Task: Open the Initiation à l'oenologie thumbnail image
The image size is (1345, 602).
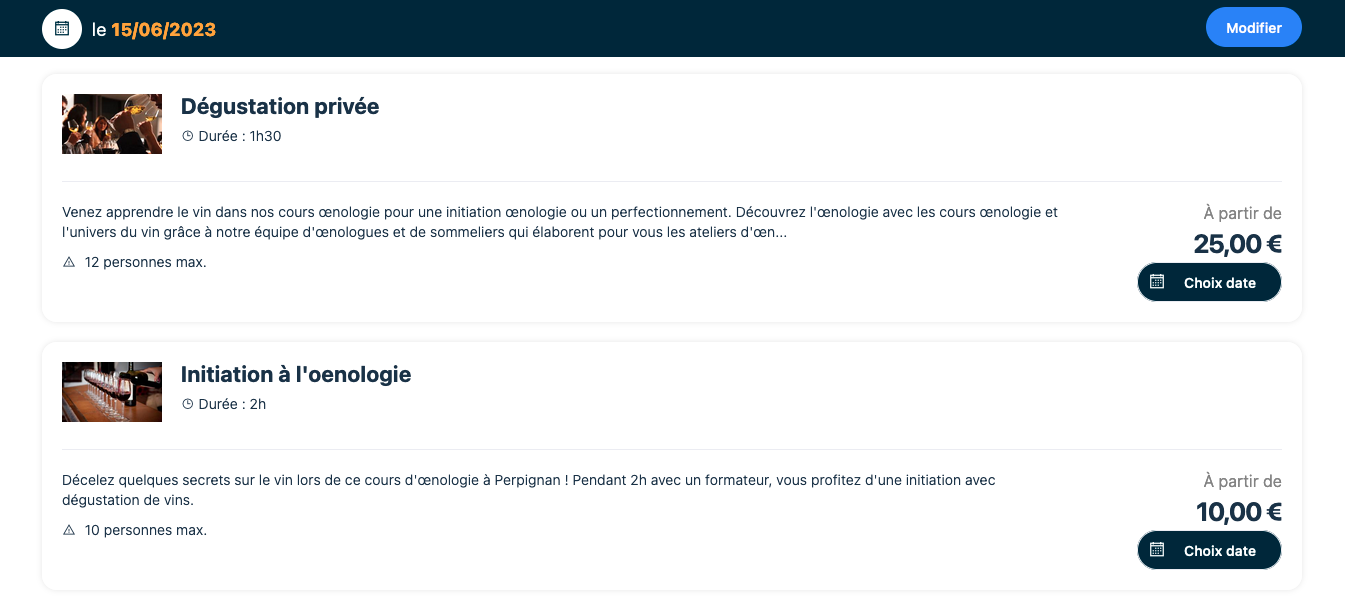Action: (x=112, y=392)
